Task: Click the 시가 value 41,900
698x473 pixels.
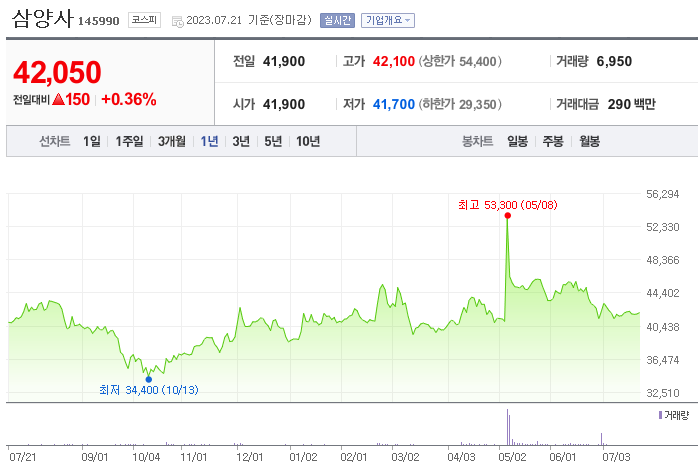Action: (x=284, y=105)
